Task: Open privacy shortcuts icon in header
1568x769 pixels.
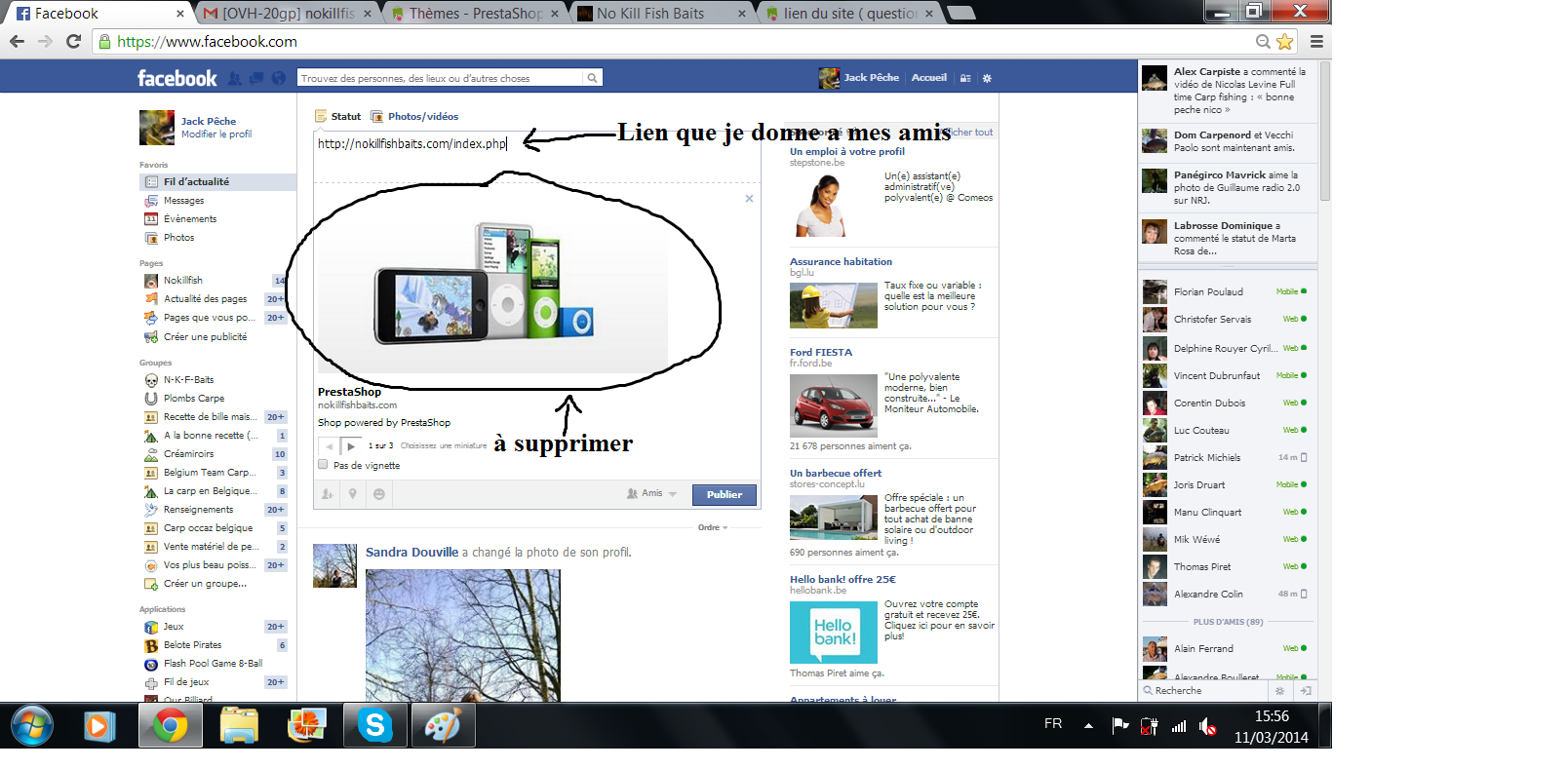Action: click(965, 78)
